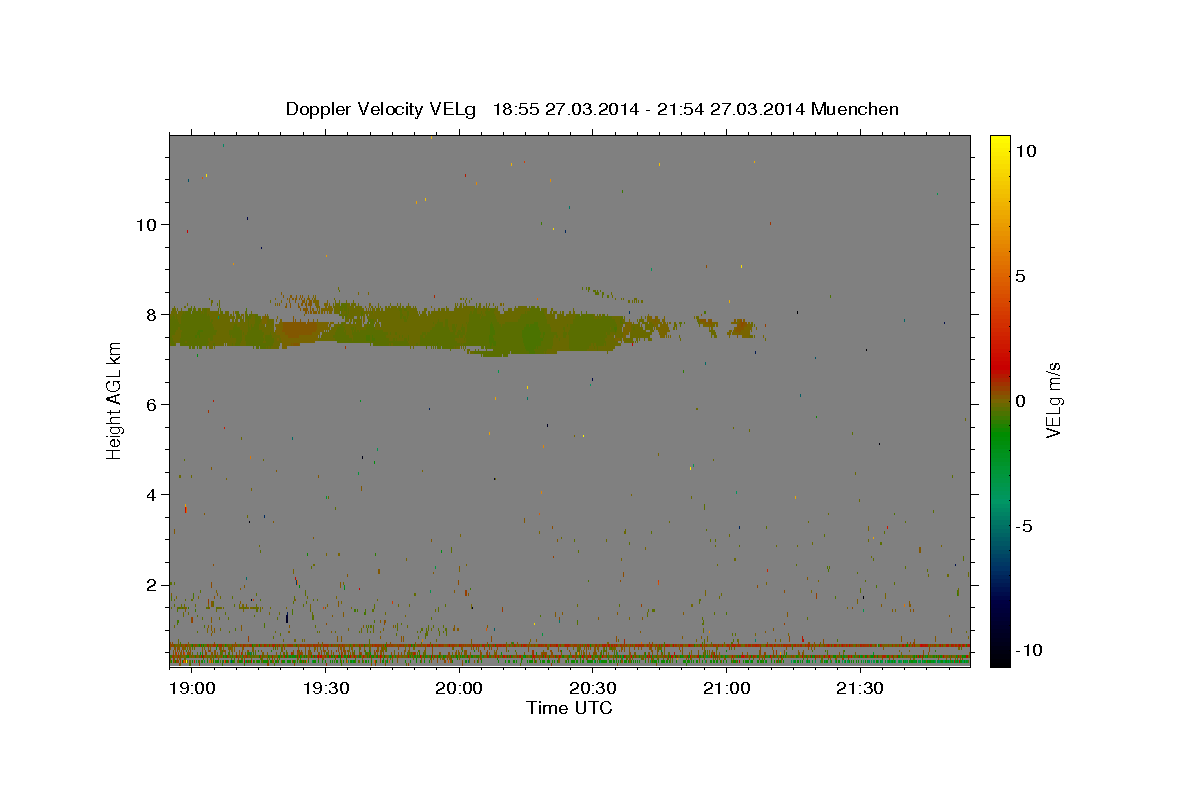Click the red horizontal band near the ground

pos(569,646)
